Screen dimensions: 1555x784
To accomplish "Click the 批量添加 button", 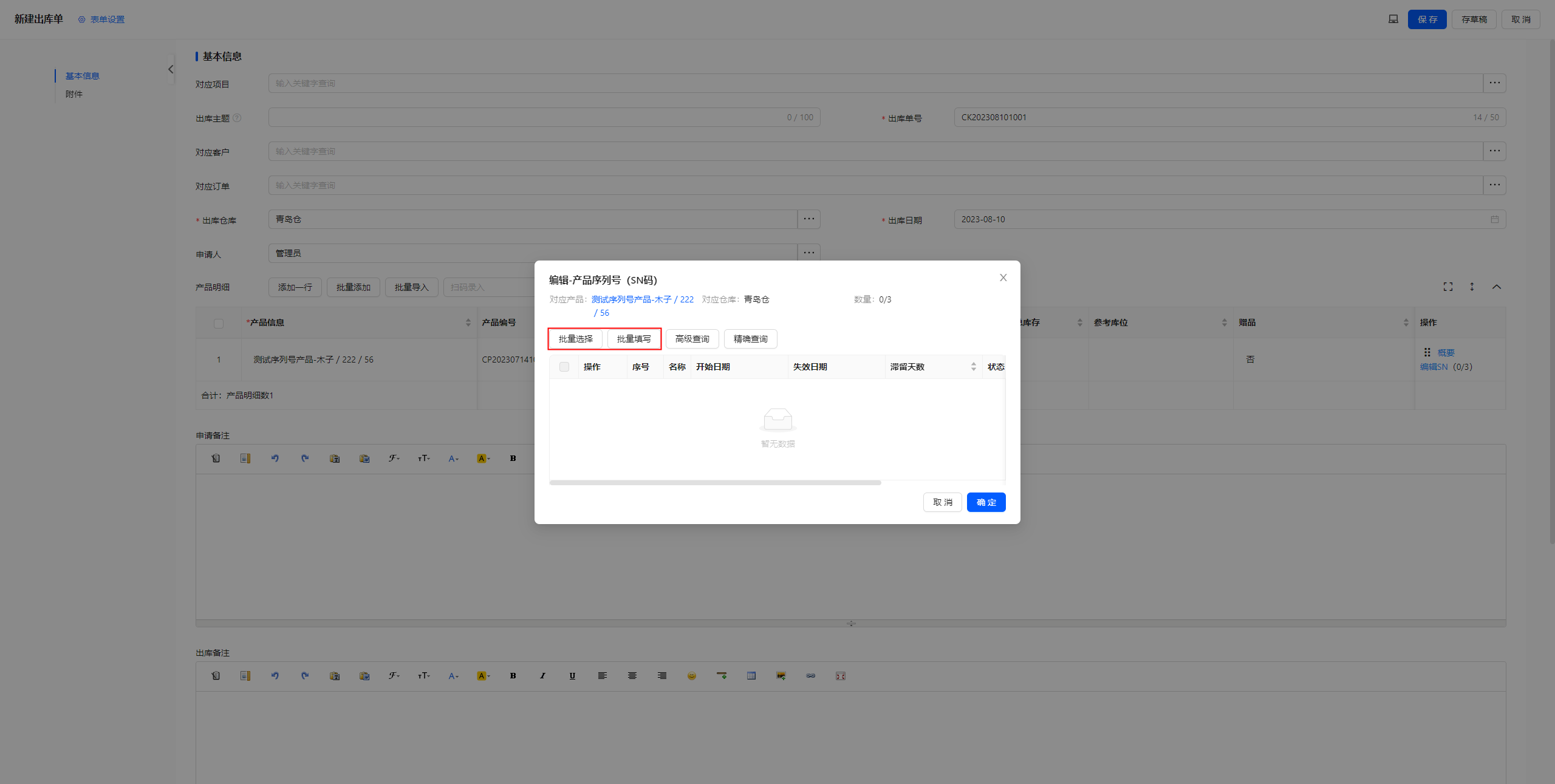I will [x=354, y=287].
